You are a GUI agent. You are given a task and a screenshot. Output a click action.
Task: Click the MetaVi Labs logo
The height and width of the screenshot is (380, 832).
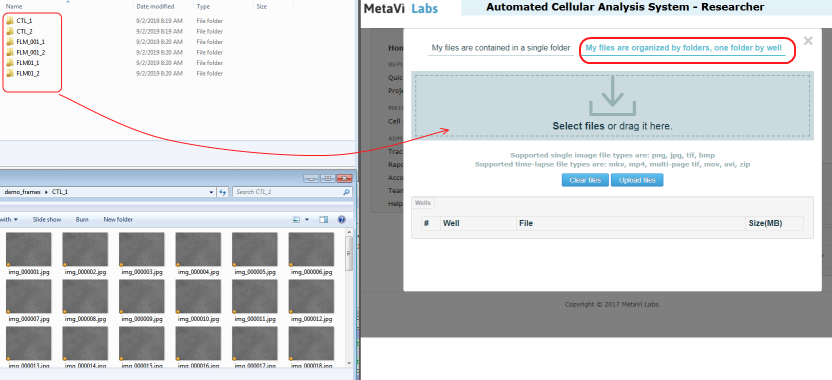401,8
